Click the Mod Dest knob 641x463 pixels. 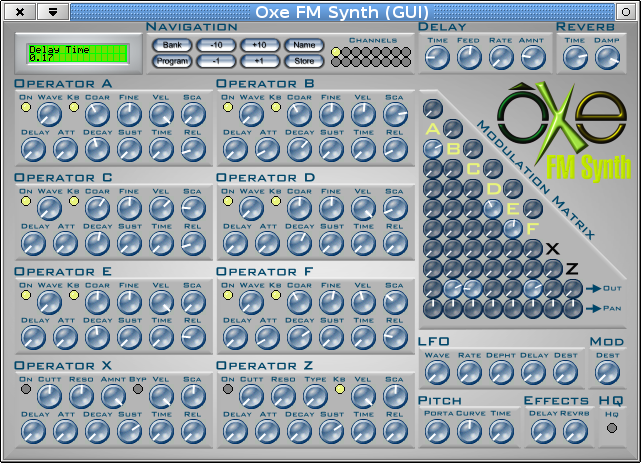[607, 373]
